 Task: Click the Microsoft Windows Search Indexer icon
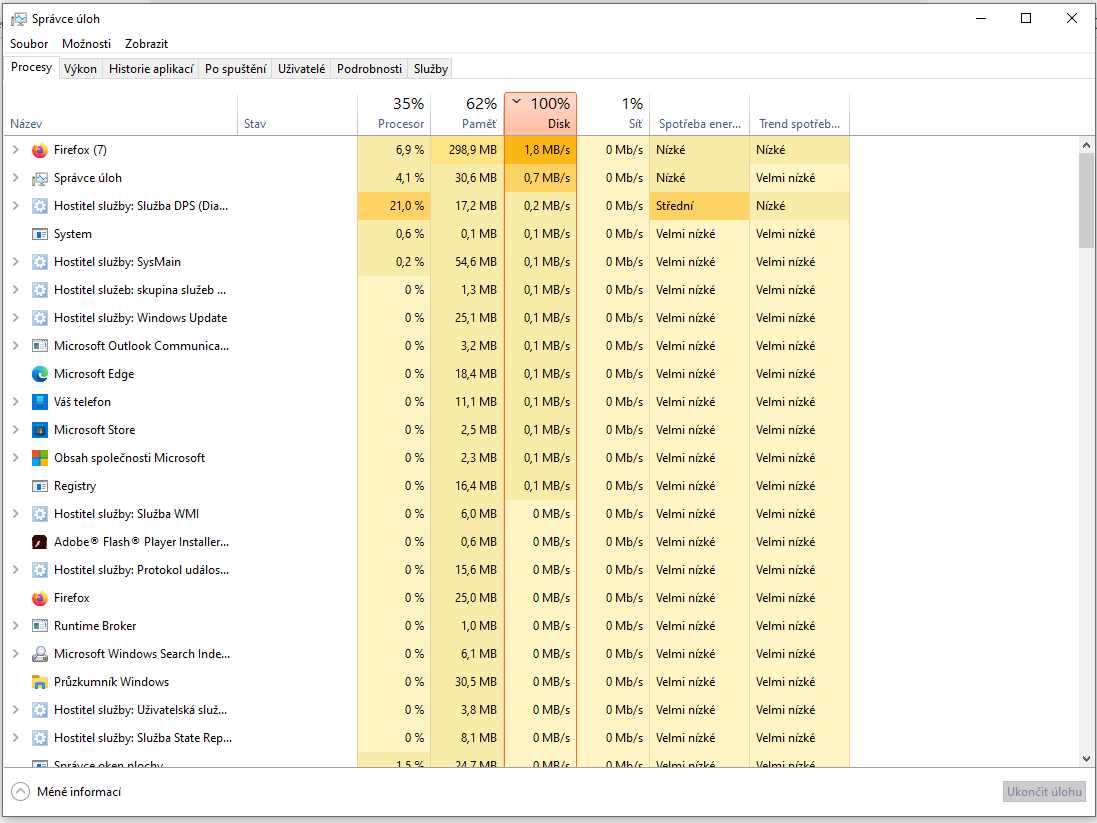(x=39, y=654)
